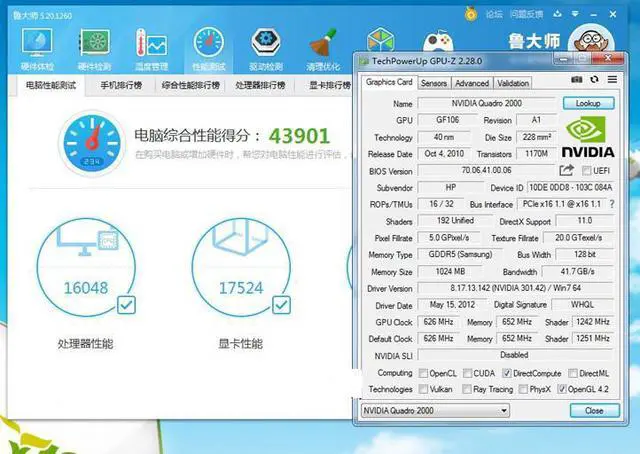Open 硬件体检 hardware checkup icon

point(37,44)
